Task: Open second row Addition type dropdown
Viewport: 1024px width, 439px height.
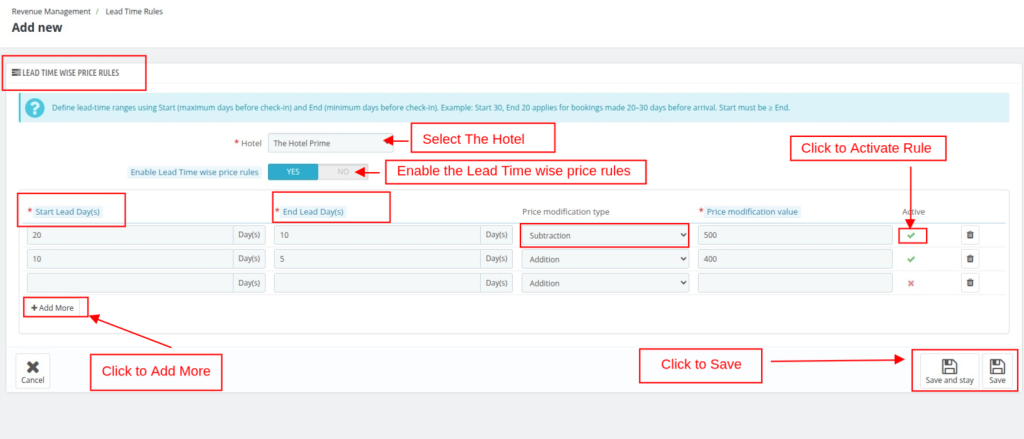Action: 605,259
